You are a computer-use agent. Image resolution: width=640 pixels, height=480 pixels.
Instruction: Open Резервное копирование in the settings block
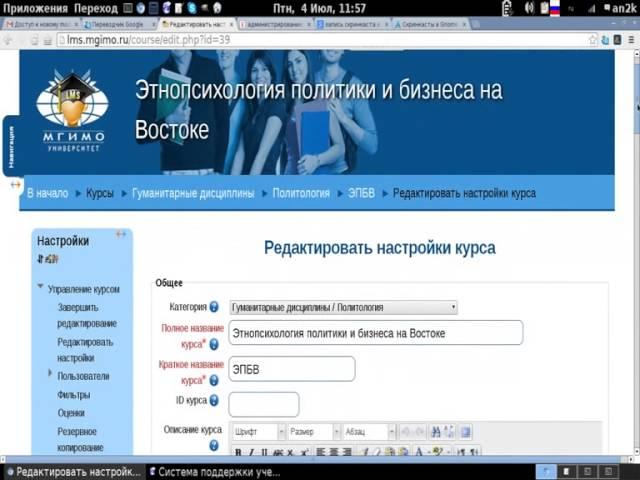point(80,440)
